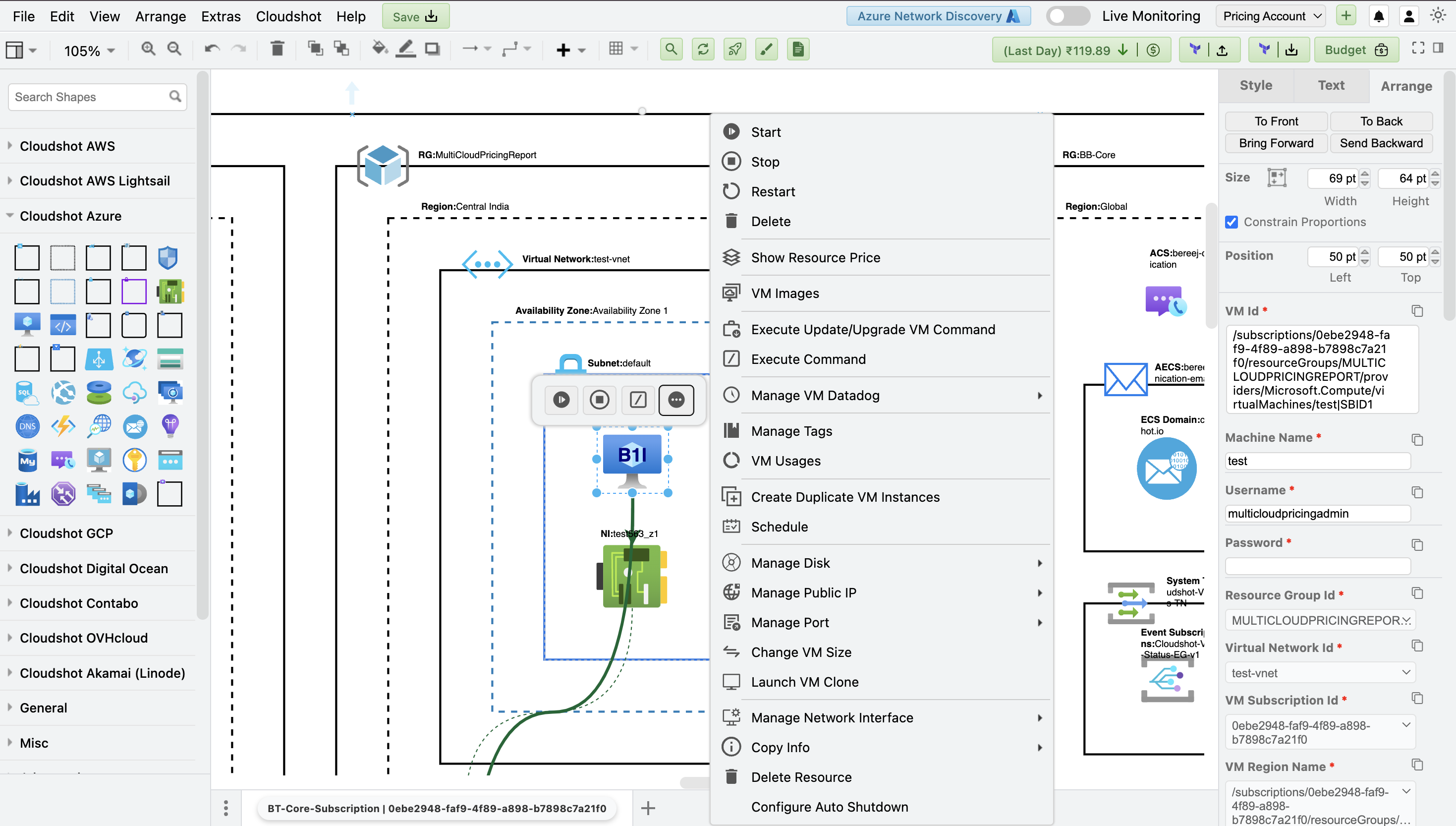Click the To Back overlapping squares icon

tap(341, 50)
